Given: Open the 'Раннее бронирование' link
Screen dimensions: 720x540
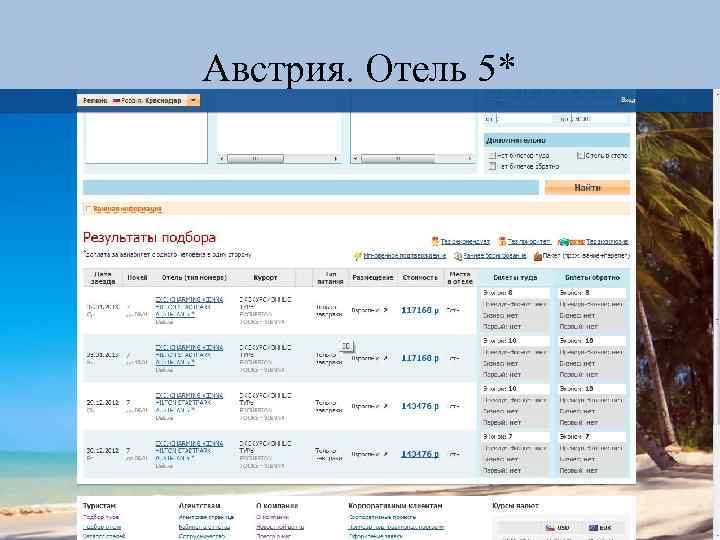Looking at the screenshot, I should tap(495, 256).
